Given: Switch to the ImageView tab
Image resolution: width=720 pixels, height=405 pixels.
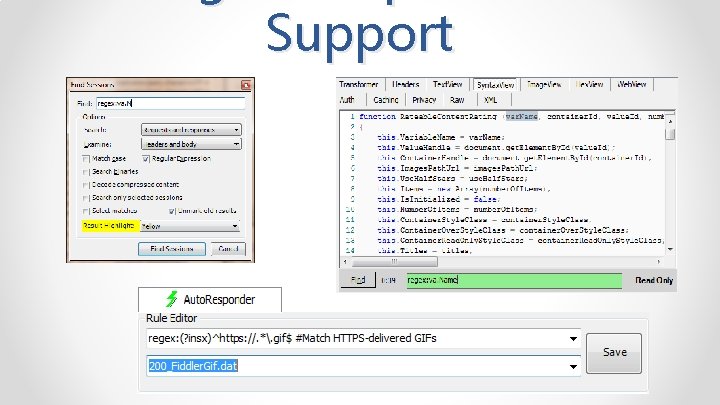Looking at the screenshot, I should [544, 84].
